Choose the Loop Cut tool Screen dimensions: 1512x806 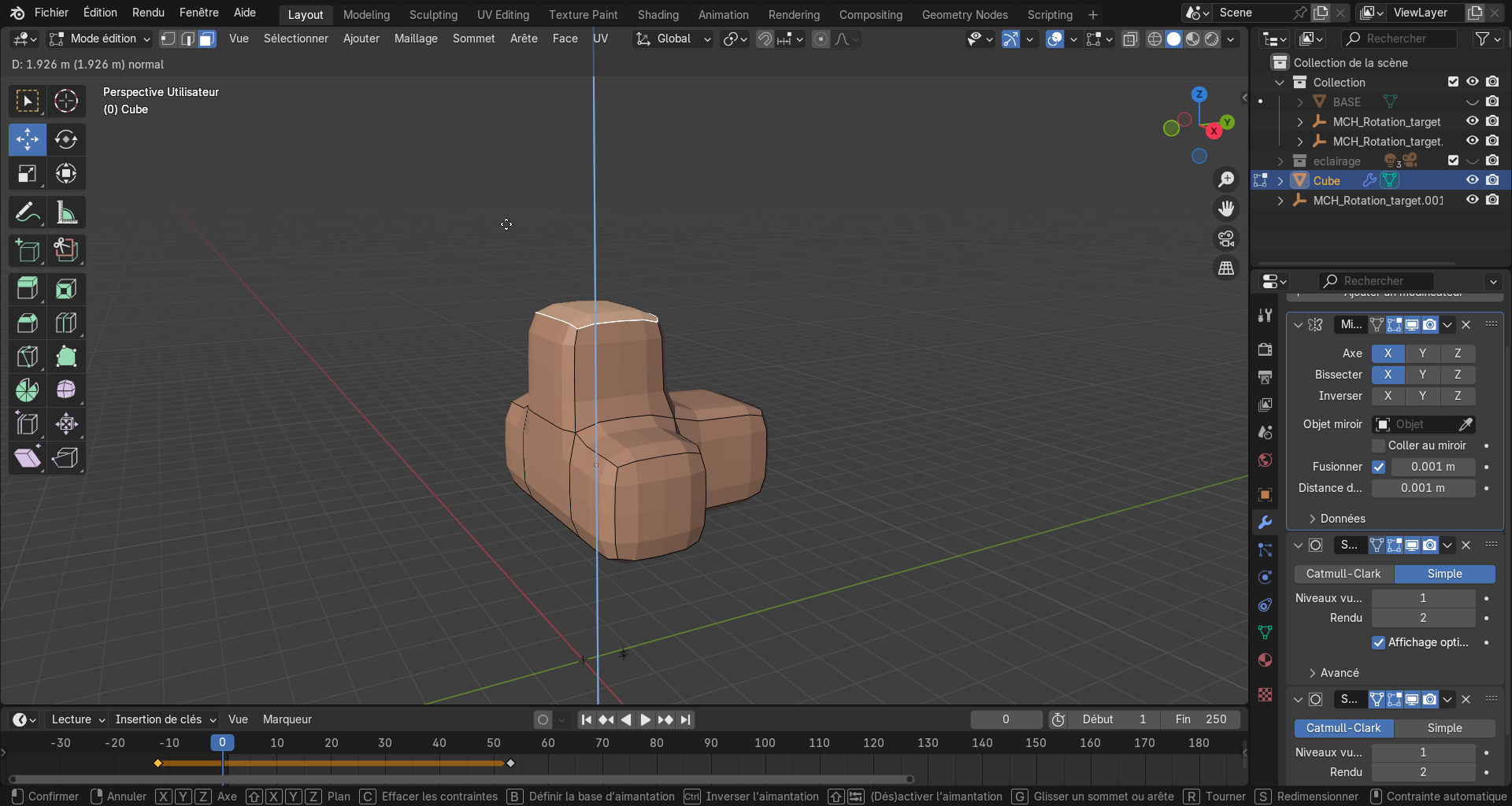[x=66, y=323]
